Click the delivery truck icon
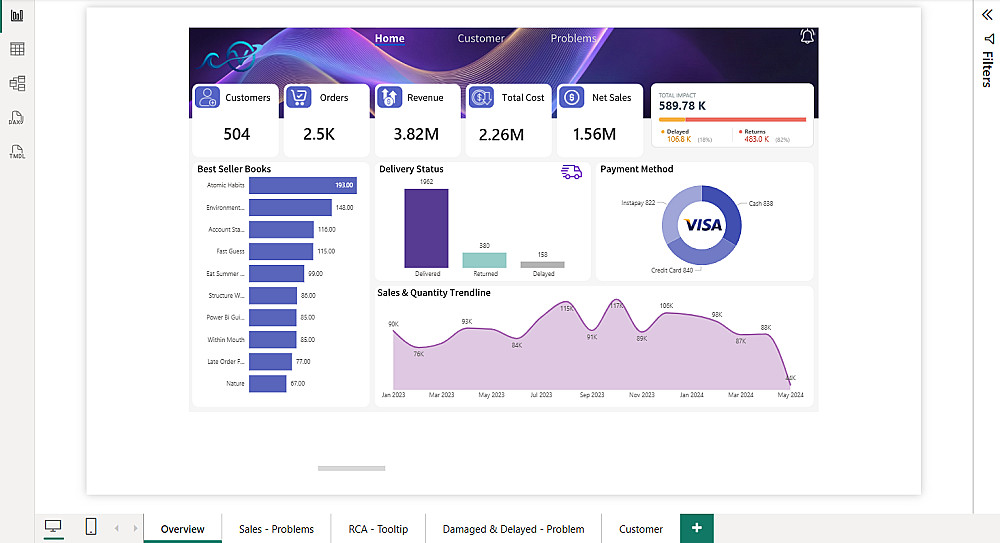The image size is (1000, 543). coord(571,172)
